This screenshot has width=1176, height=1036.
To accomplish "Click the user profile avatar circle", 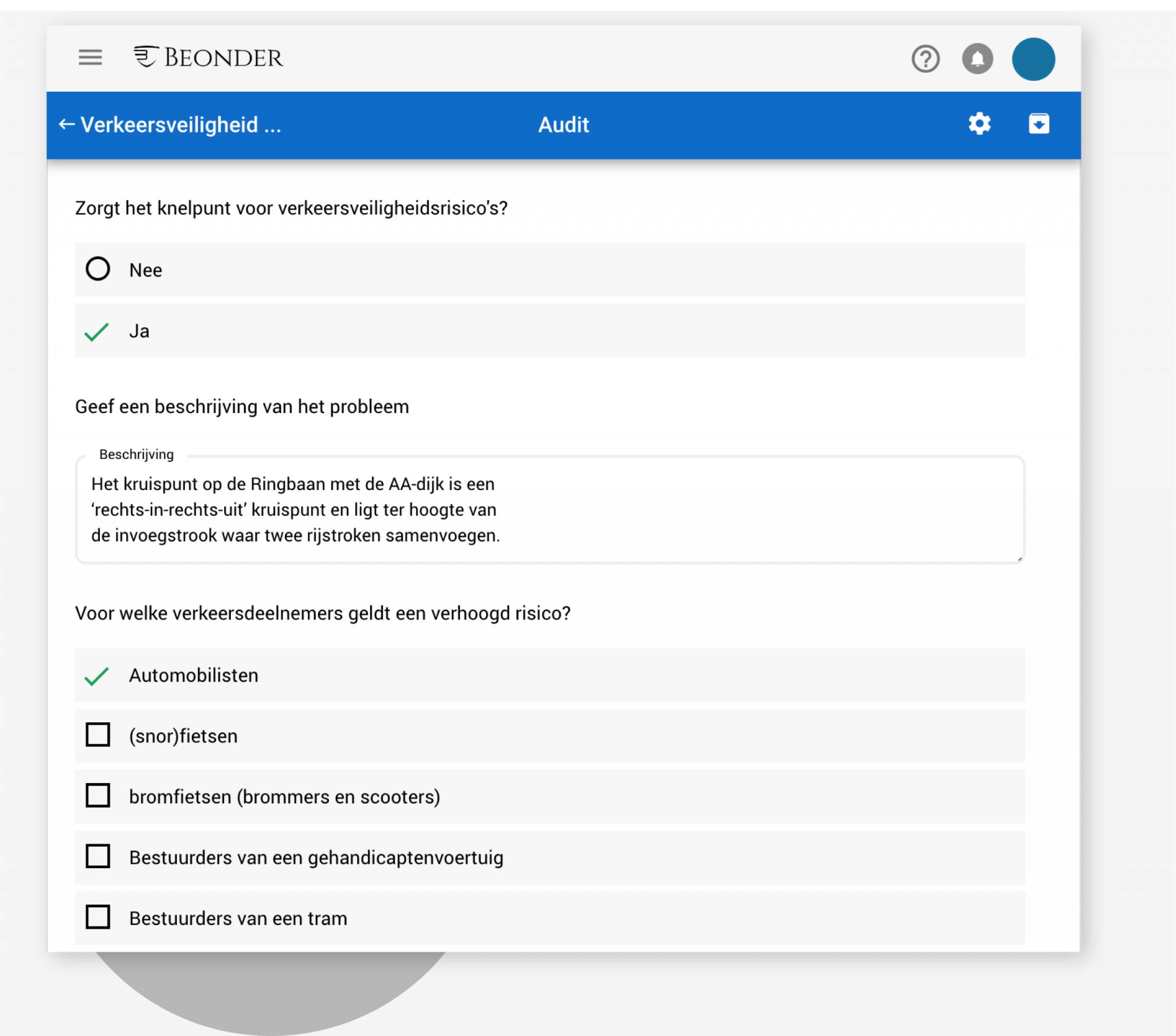I will tap(1034, 59).
